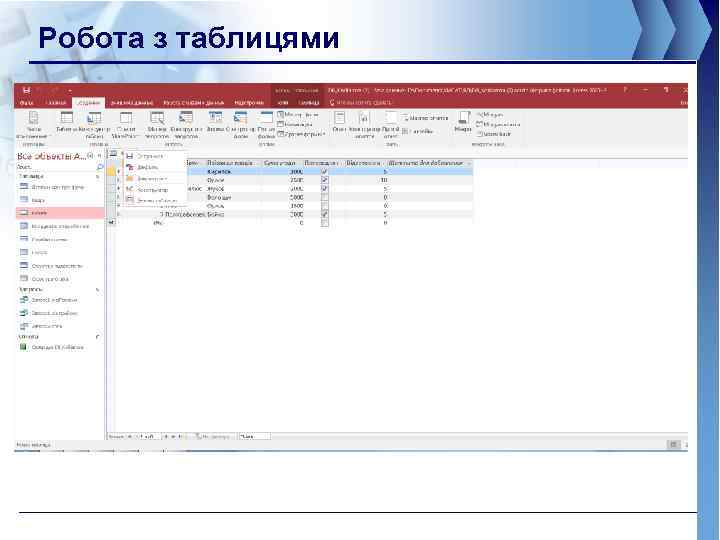Image resolution: width=720 pixels, height=540 pixels.
Task: Switch to the Главная ribbon tab
Action: click(x=57, y=103)
